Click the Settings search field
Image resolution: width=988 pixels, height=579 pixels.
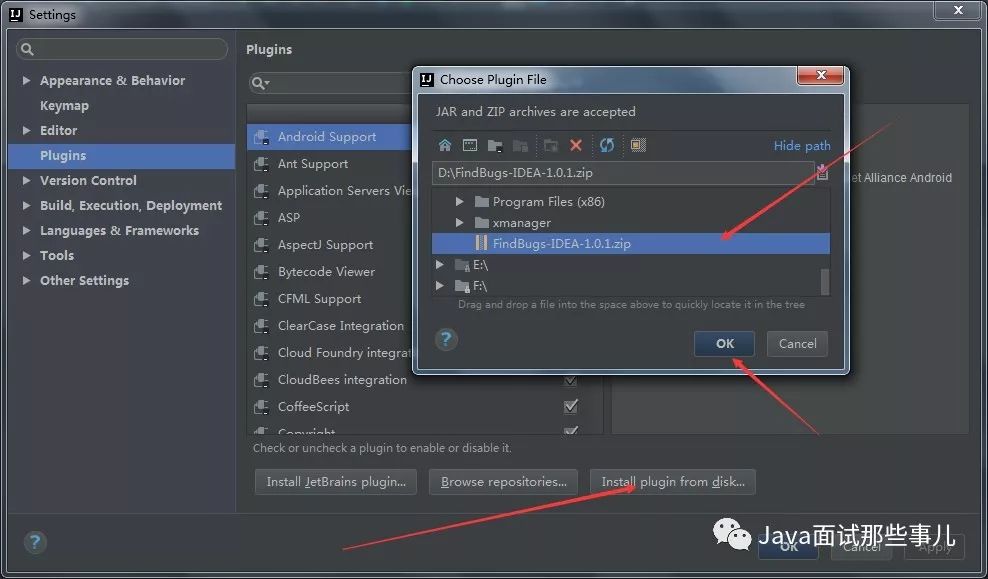[x=122, y=49]
